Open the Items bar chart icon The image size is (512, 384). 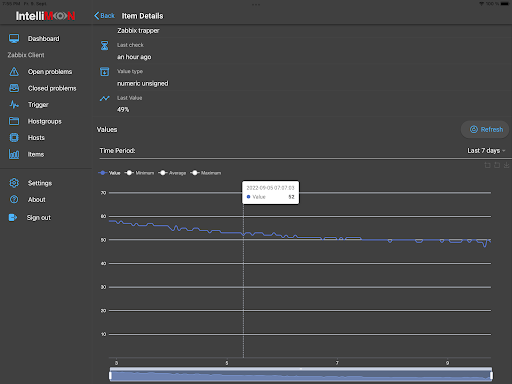[x=14, y=154]
